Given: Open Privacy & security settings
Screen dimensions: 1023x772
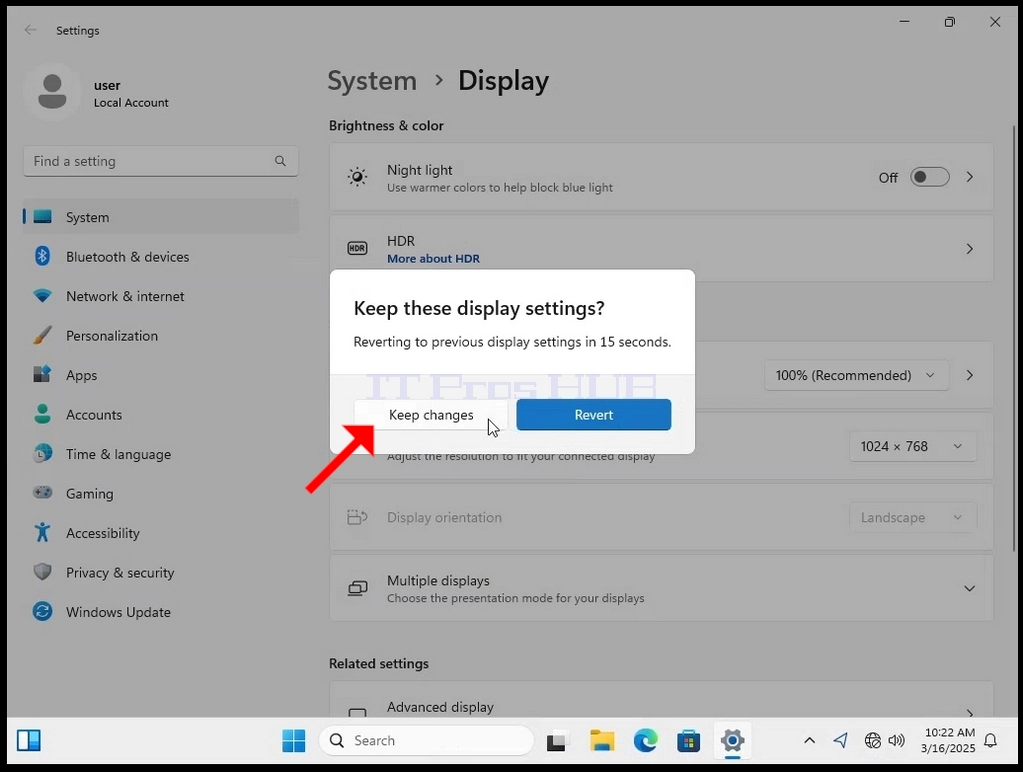Looking at the screenshot, I should tap(160, 572).
